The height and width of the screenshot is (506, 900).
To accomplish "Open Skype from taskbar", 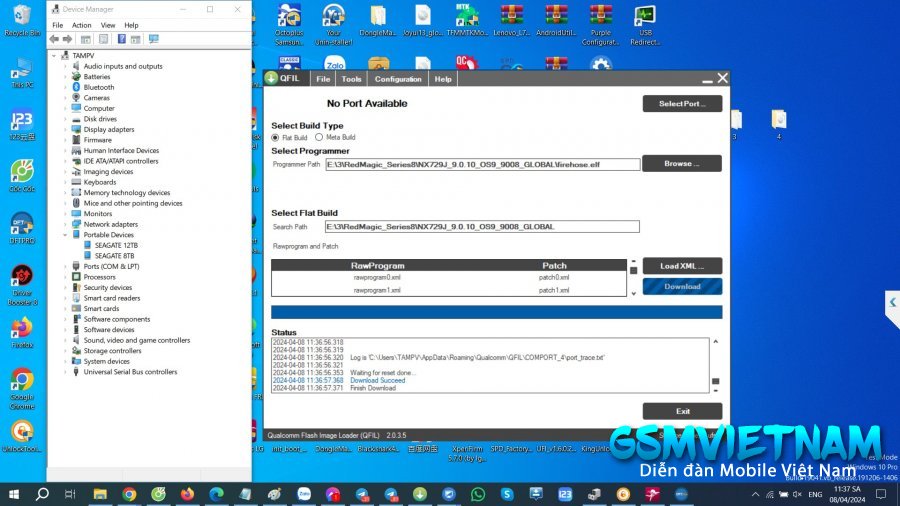I will pos(507,494).
